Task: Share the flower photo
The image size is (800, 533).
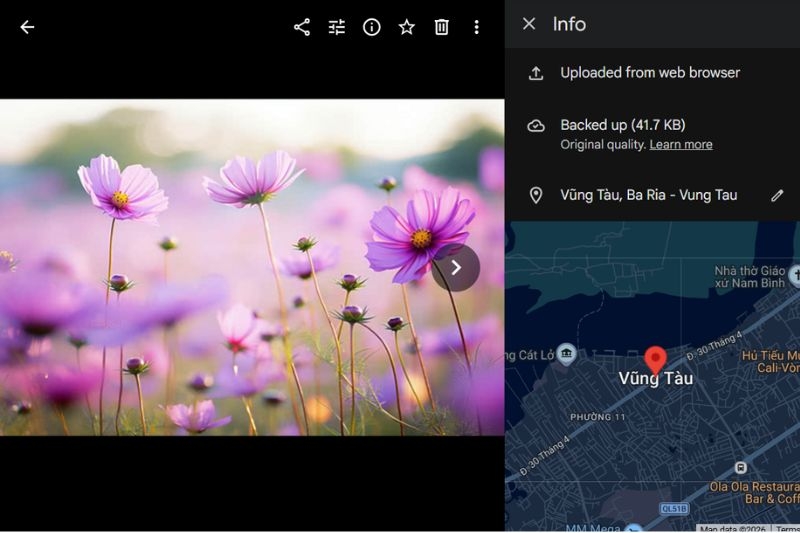Action: click(302, 27)
